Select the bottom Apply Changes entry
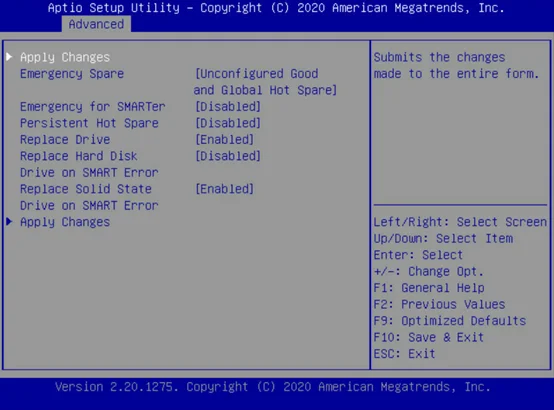The width and height of the screenshot is (554, 410). [65, 222]
